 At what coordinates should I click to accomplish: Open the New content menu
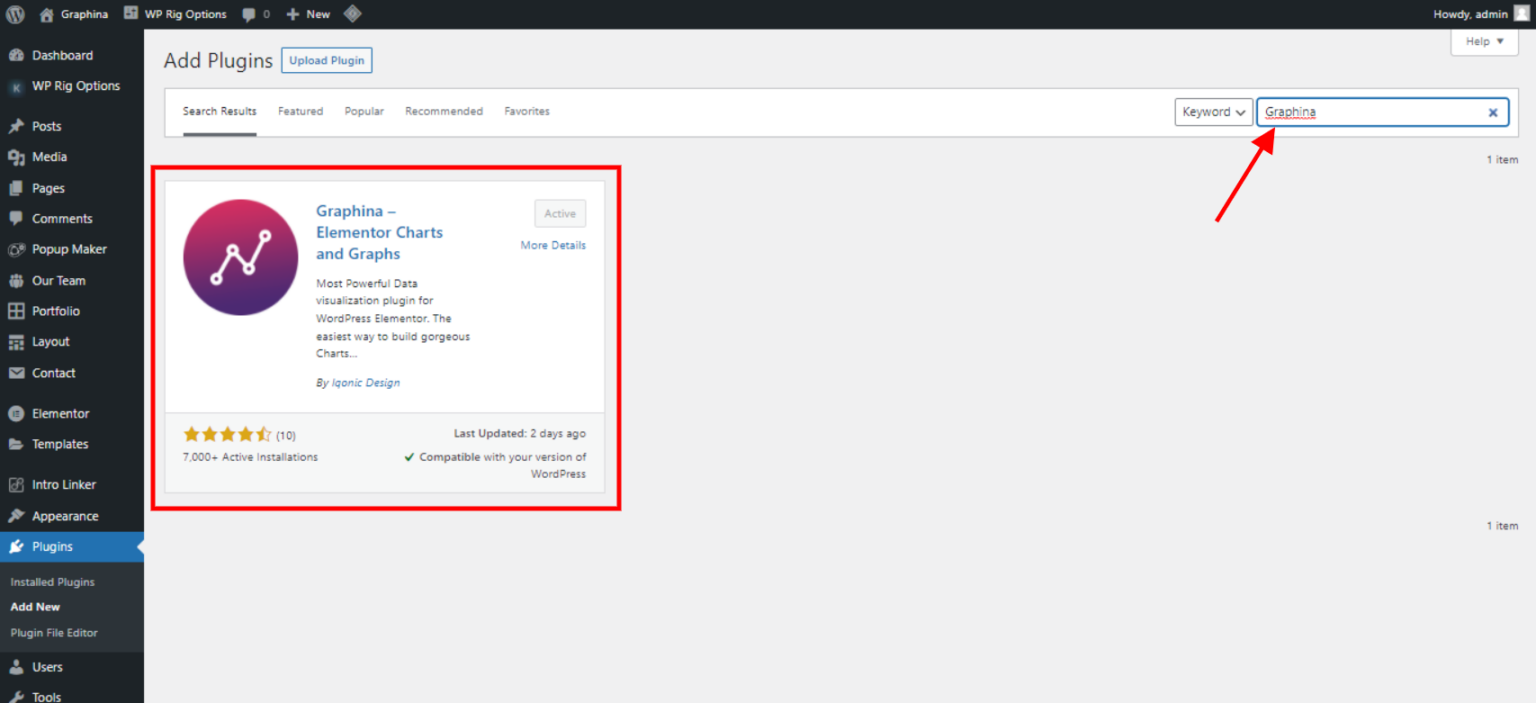point(308,13)
